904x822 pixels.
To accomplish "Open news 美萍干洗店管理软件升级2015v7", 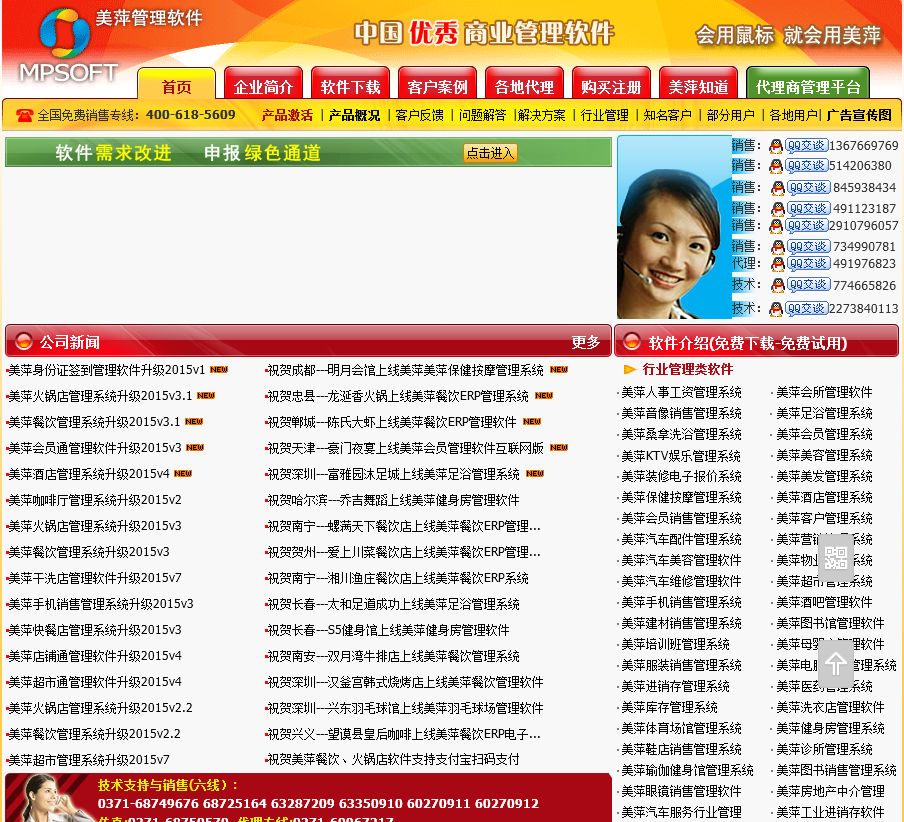I will (95, 578).
